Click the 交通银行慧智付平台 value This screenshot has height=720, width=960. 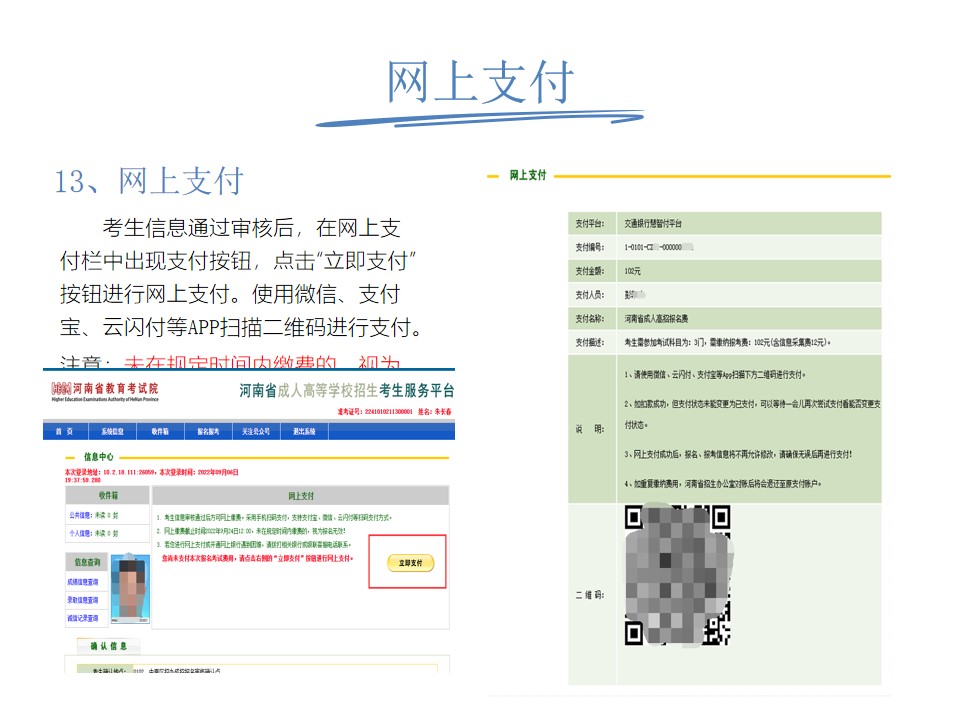point(653,223)
